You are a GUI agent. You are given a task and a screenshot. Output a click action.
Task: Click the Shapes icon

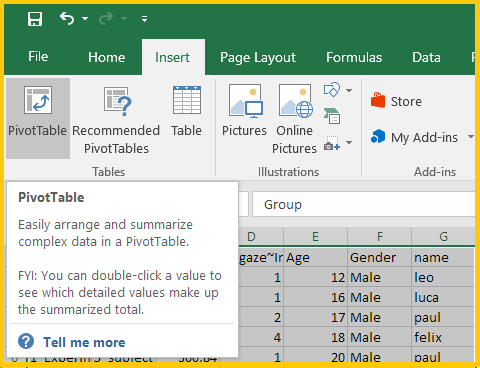pos(332,90)
